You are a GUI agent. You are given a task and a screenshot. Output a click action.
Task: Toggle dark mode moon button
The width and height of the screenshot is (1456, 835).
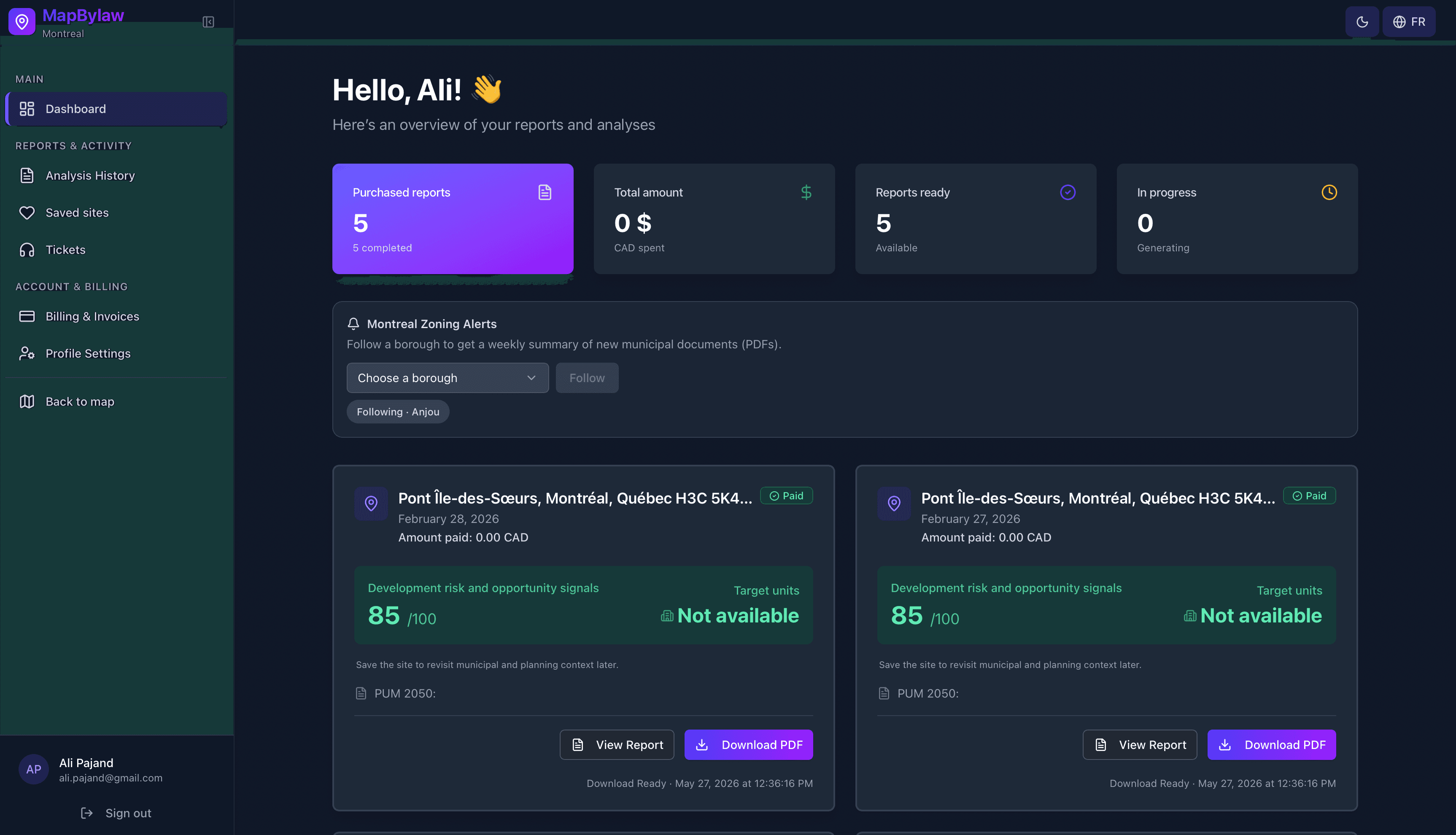(1362, 22)
